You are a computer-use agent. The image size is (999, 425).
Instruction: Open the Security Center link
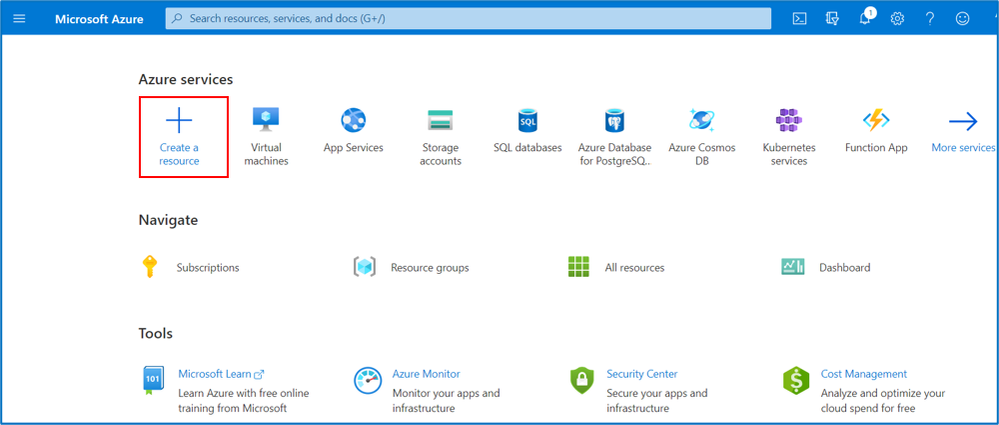pyautogui.click(x=642, y=374)
